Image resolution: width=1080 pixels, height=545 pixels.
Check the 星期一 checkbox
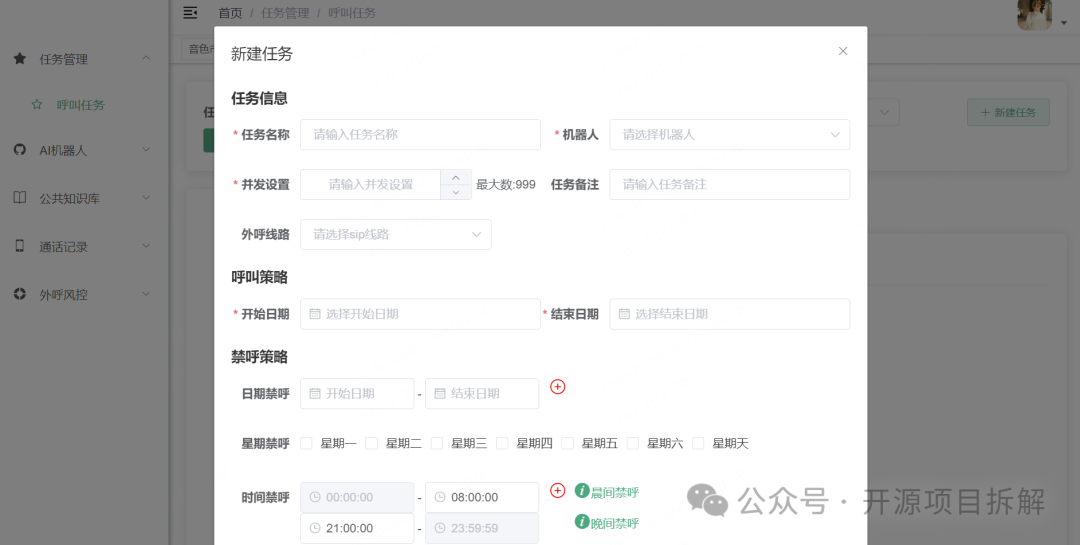307,443
